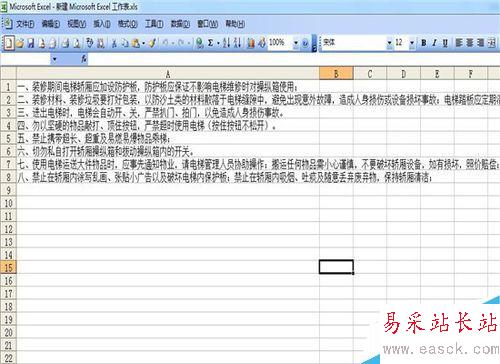Open the 格式(O) menu
The height and width of the screenshot is (364, 500).
tap(128, 24)
